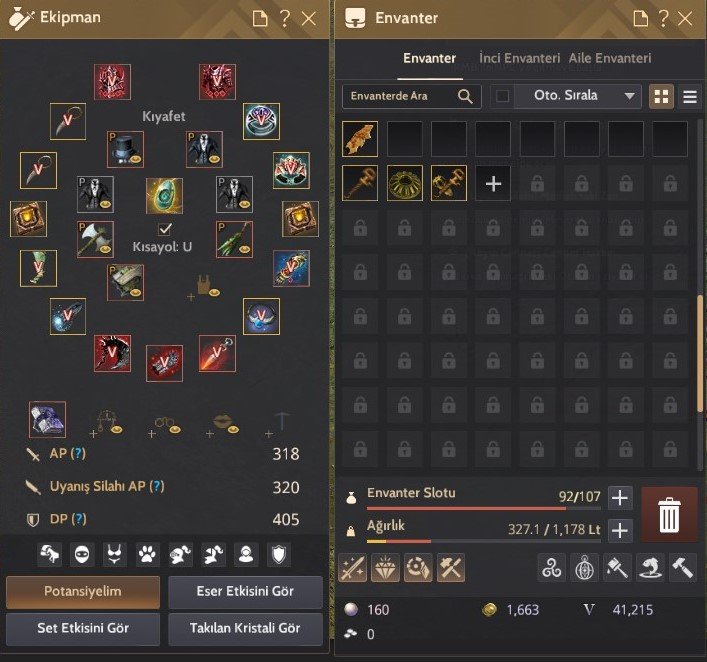Toggle the helmet hide mask icon

82,554
